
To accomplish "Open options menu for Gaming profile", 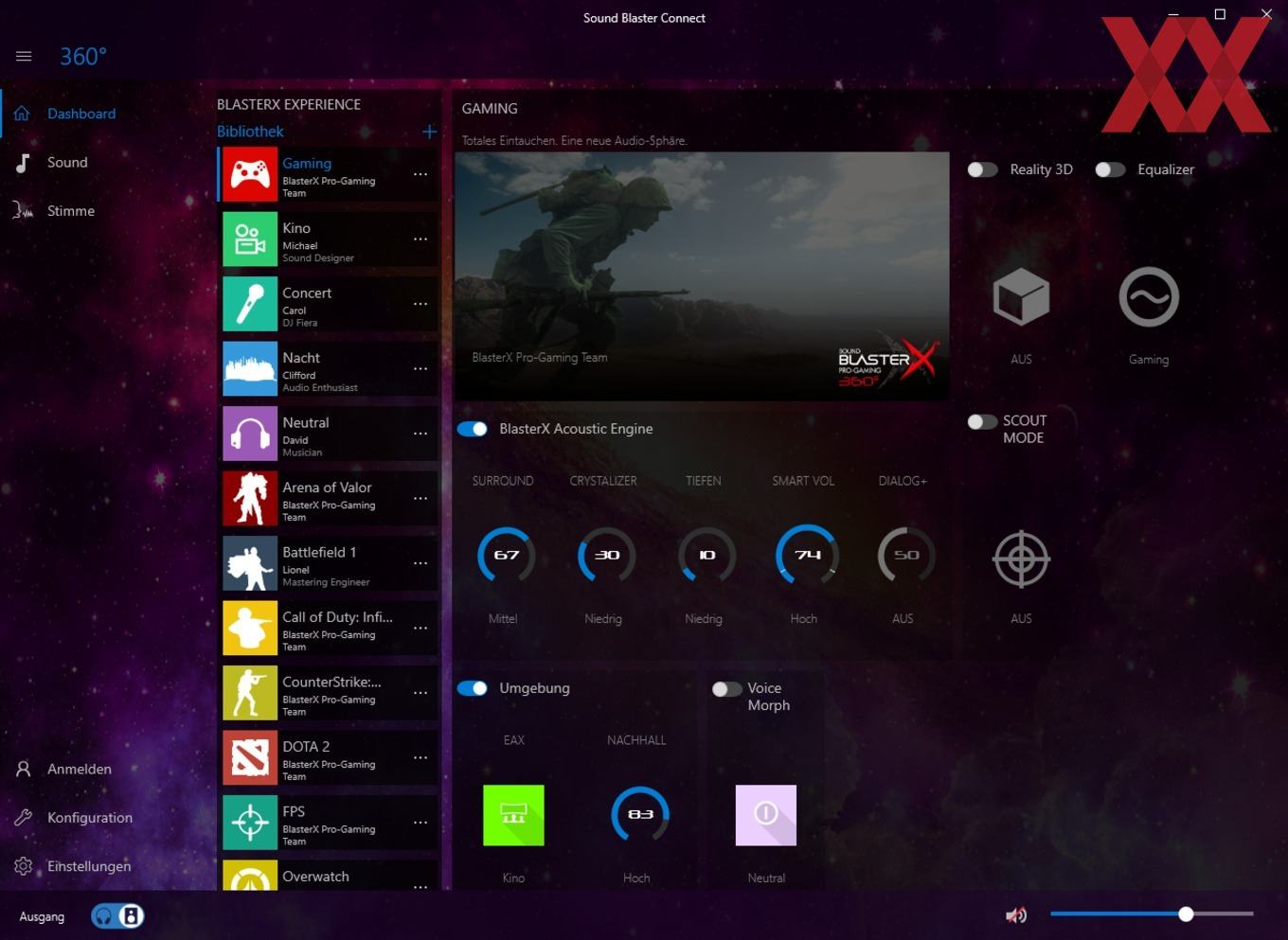I will (x=420, y=174).
